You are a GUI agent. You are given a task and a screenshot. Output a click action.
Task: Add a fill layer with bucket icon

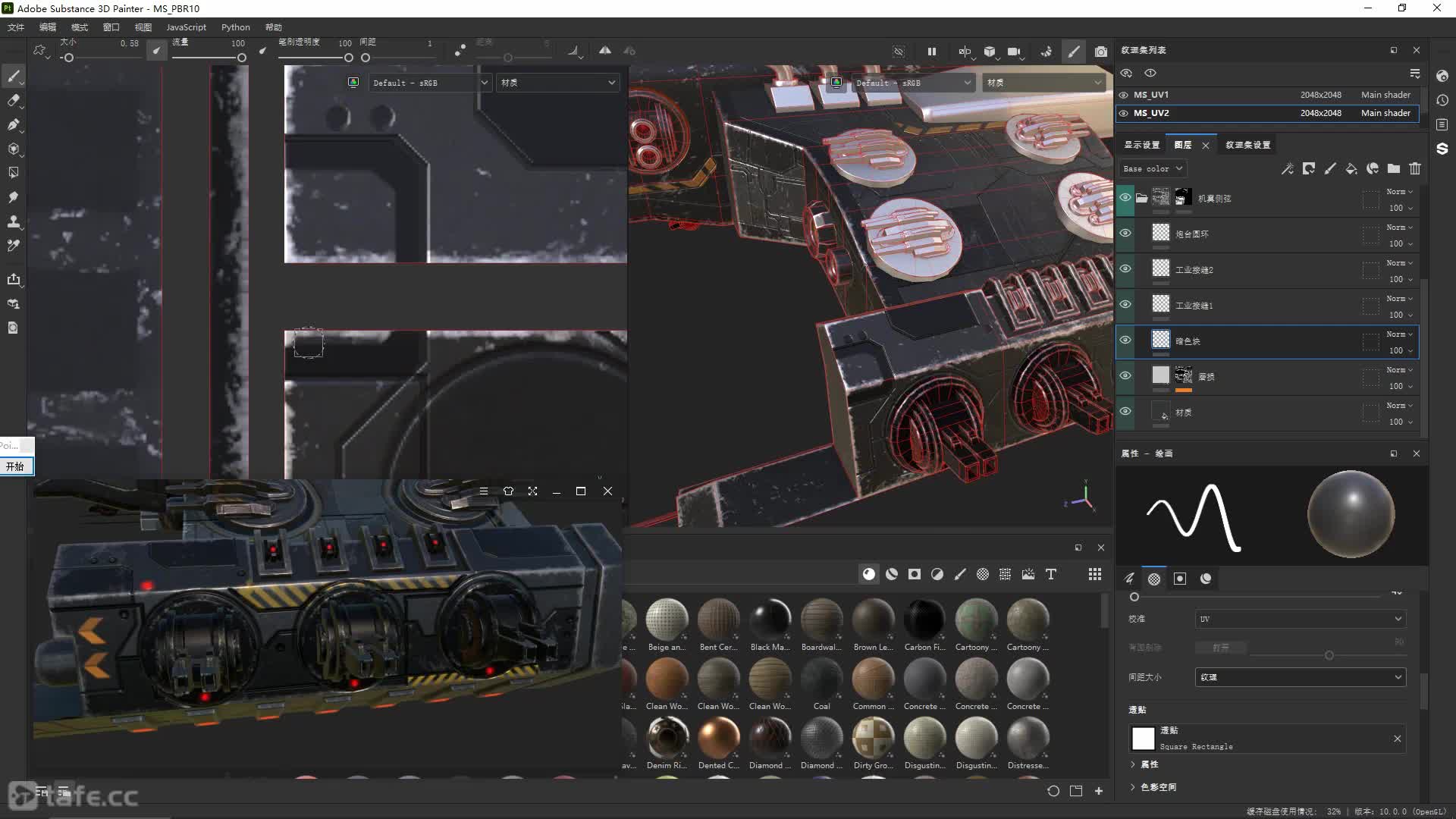coord(1351,168)
